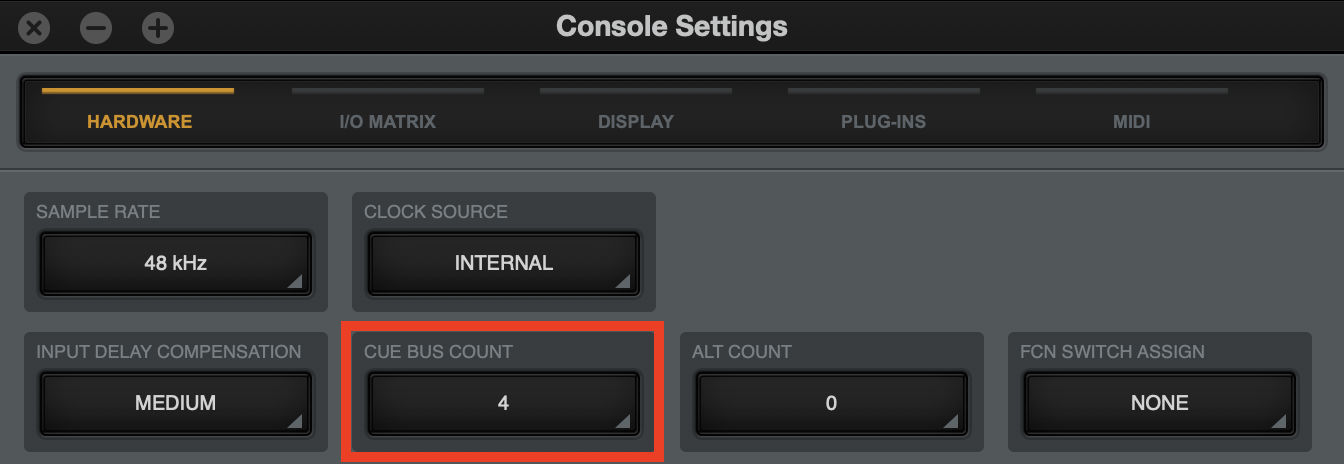
Task: Open the Input Delay Compensation MEDIUM dropdown
Action: (175, 404)
